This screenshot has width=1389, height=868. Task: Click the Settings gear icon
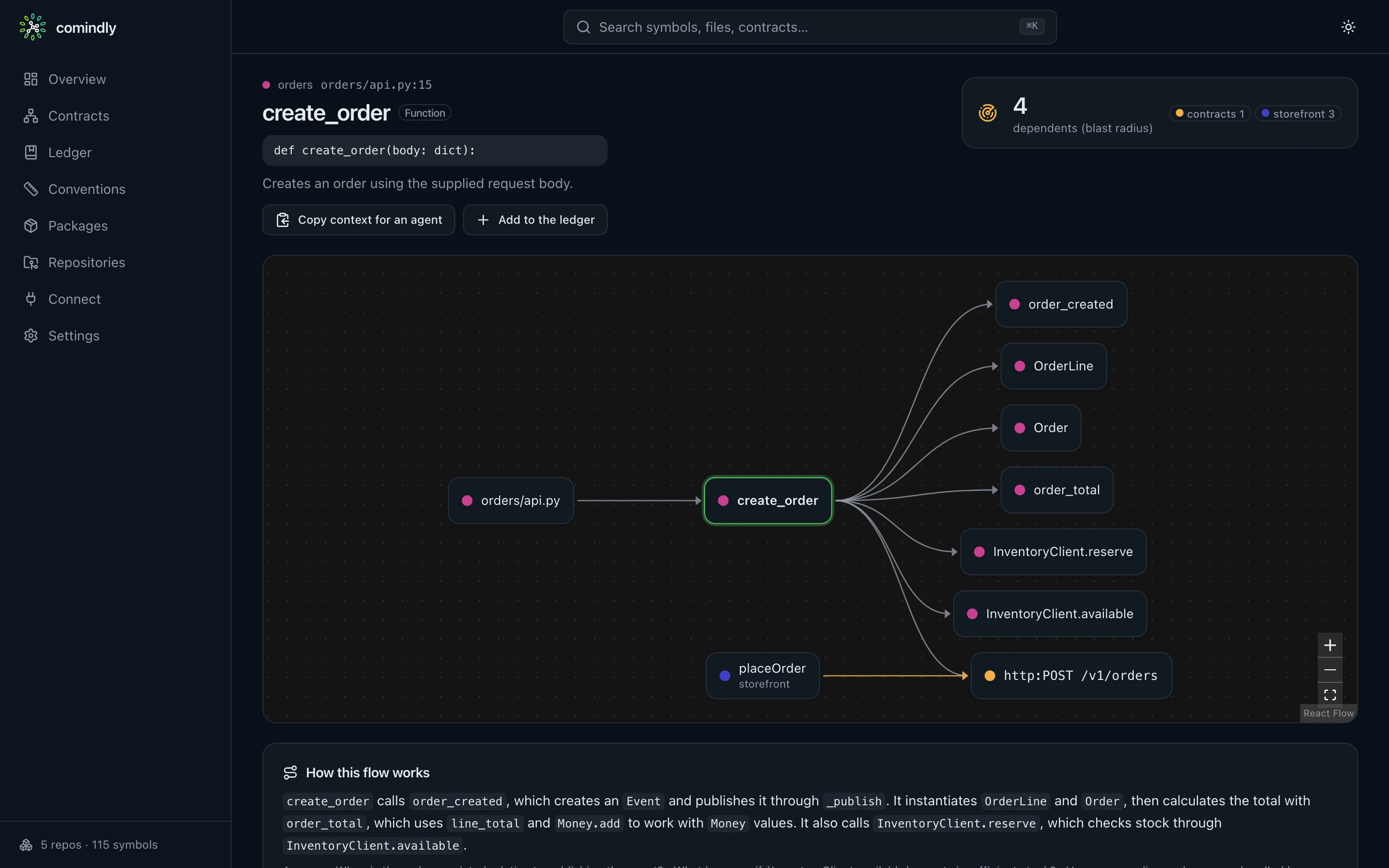pyautogui.click(x=31, y=336)
